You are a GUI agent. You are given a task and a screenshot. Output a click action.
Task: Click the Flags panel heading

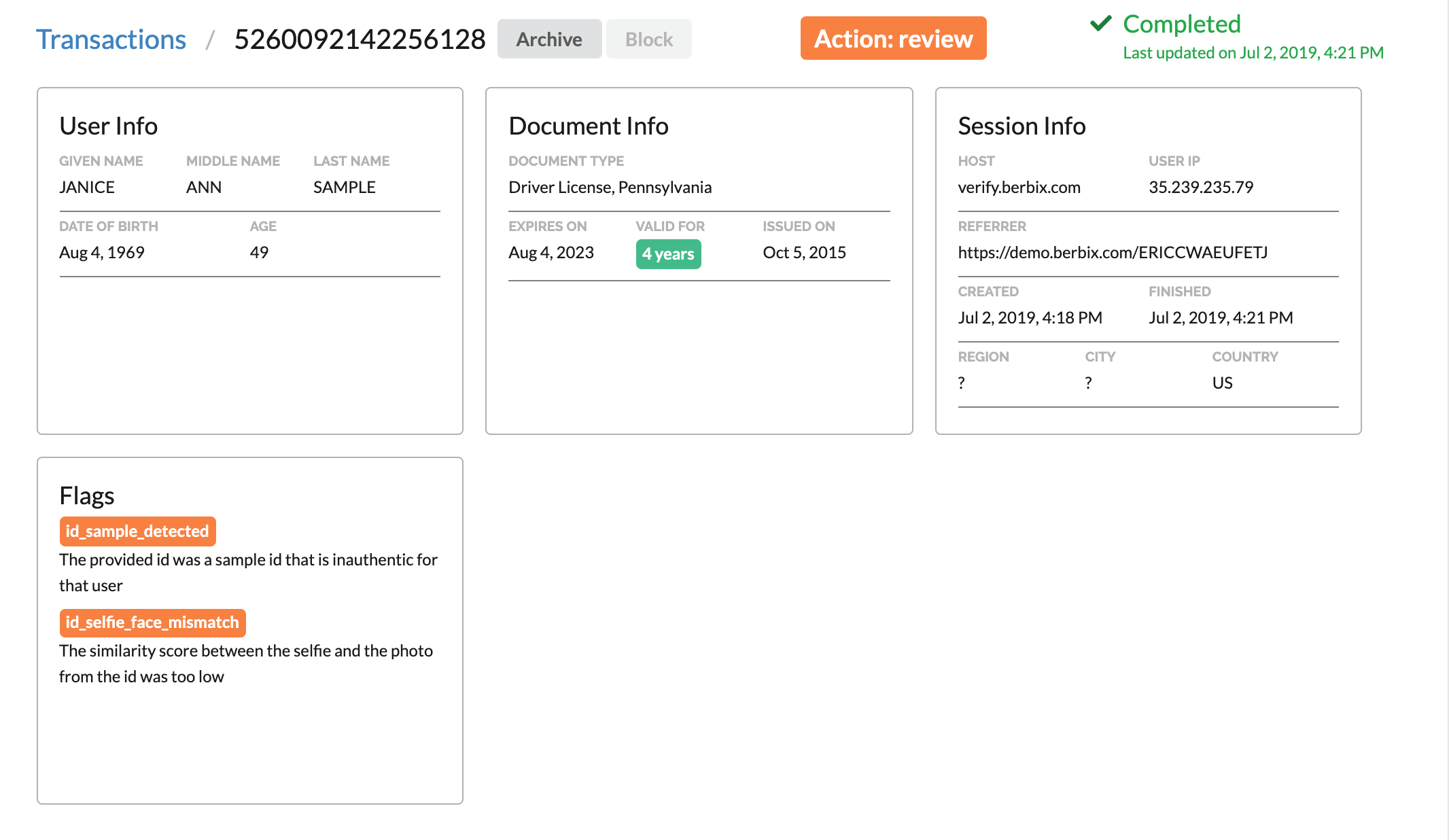(87, 496)
